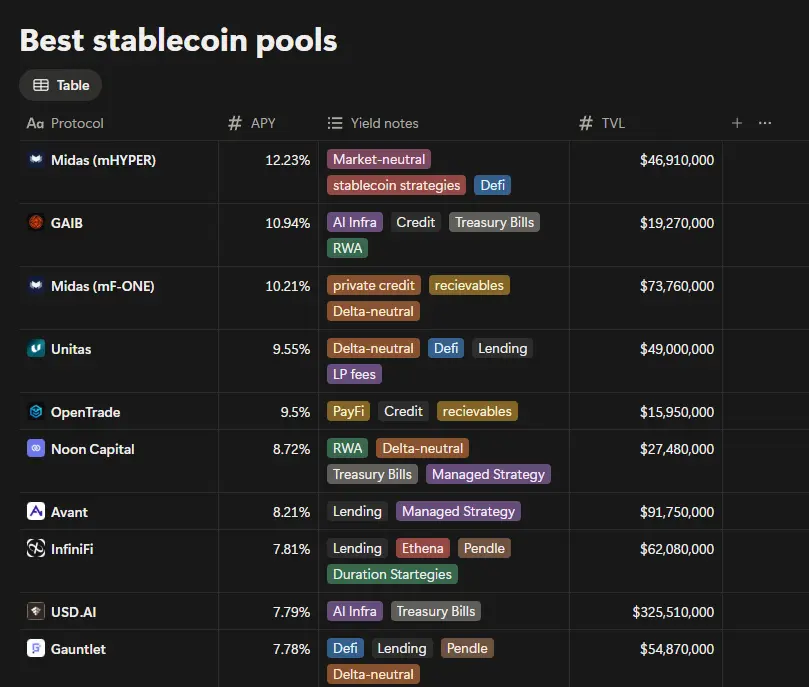This screenshot has height=687, width=809.
Task: Click the USD.AI protocol icon
Action: 36,611
